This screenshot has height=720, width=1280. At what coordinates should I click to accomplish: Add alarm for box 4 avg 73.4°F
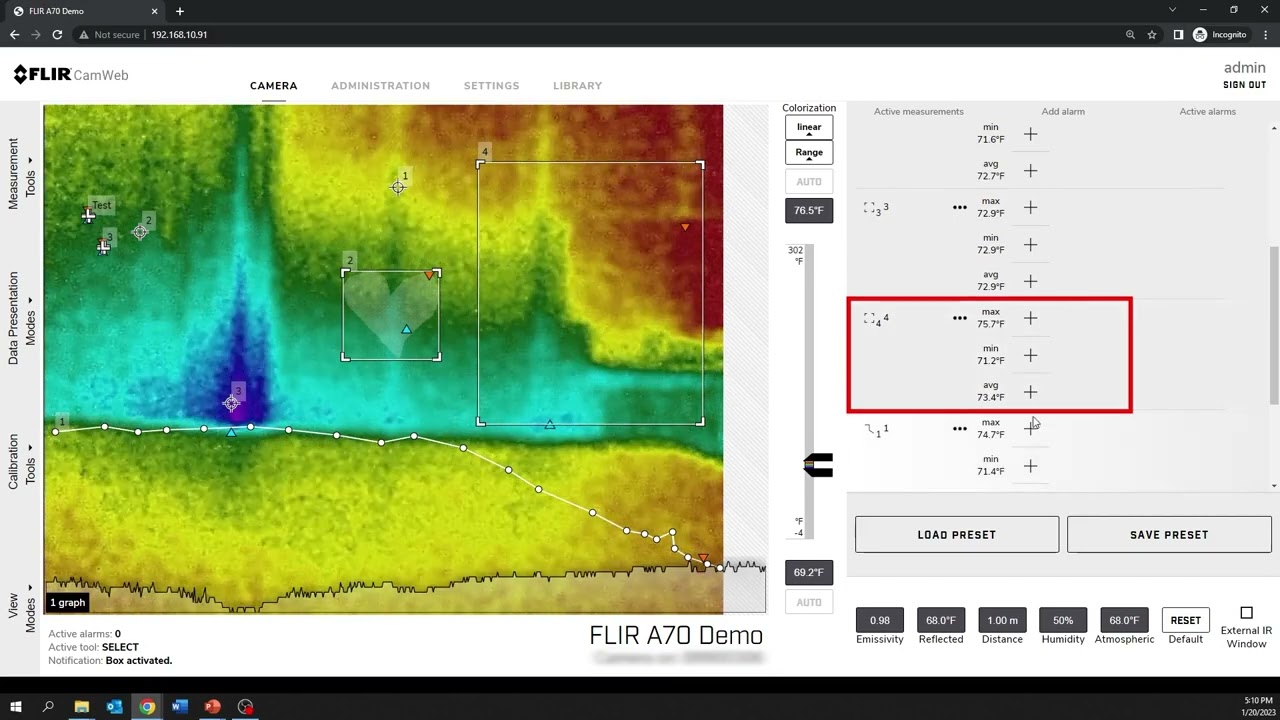[1030, 392]
